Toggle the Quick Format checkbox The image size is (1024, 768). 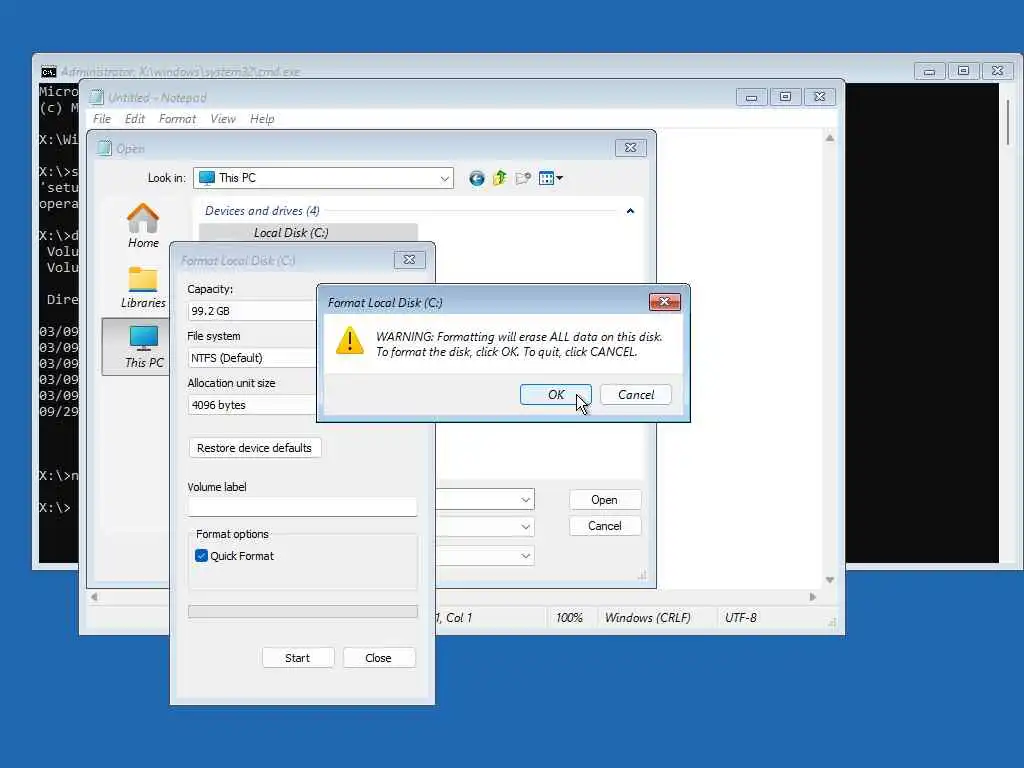click(201, 556)
